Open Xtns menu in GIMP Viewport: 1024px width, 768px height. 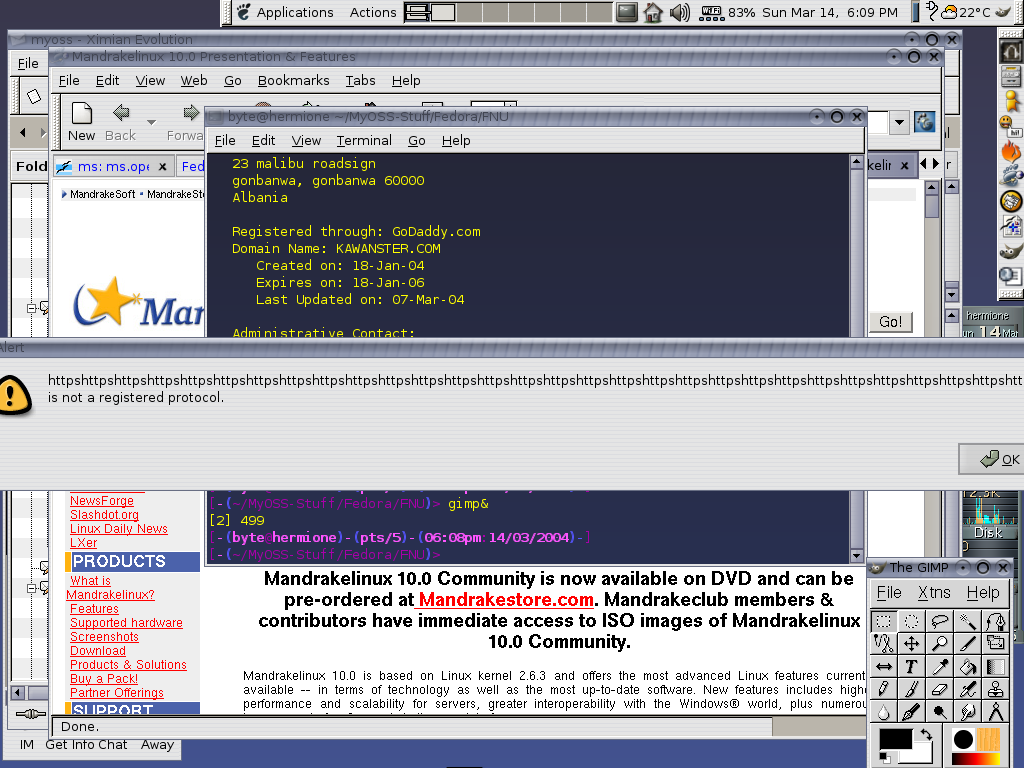pos(934,592)
